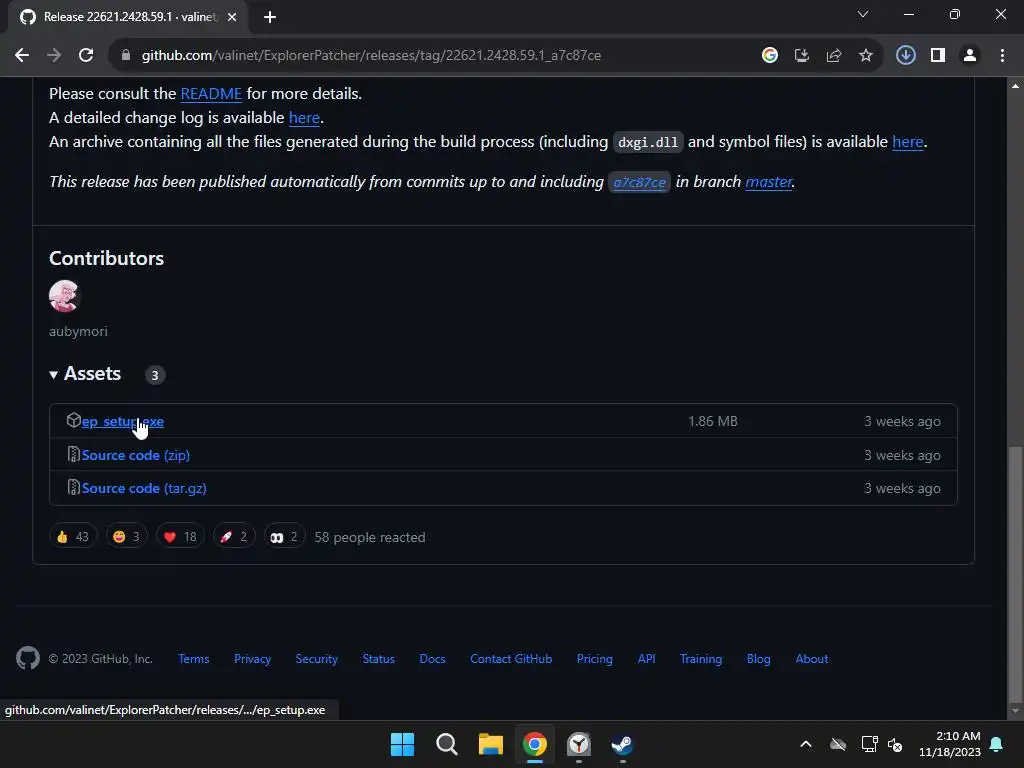
Task: Click the 1.86 MB file size text
Action: coord(712,421)
